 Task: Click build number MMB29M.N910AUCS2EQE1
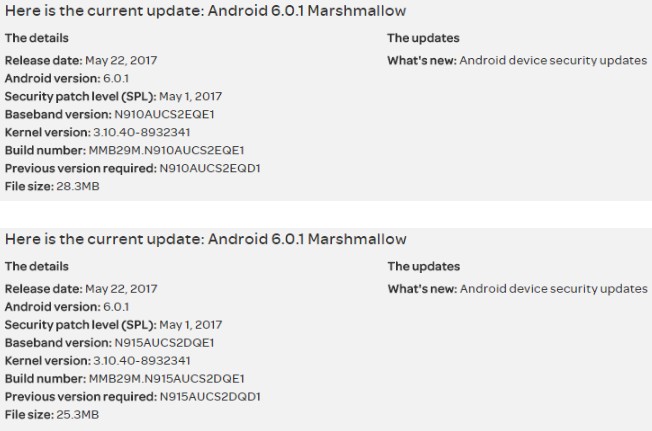(166, 150)
